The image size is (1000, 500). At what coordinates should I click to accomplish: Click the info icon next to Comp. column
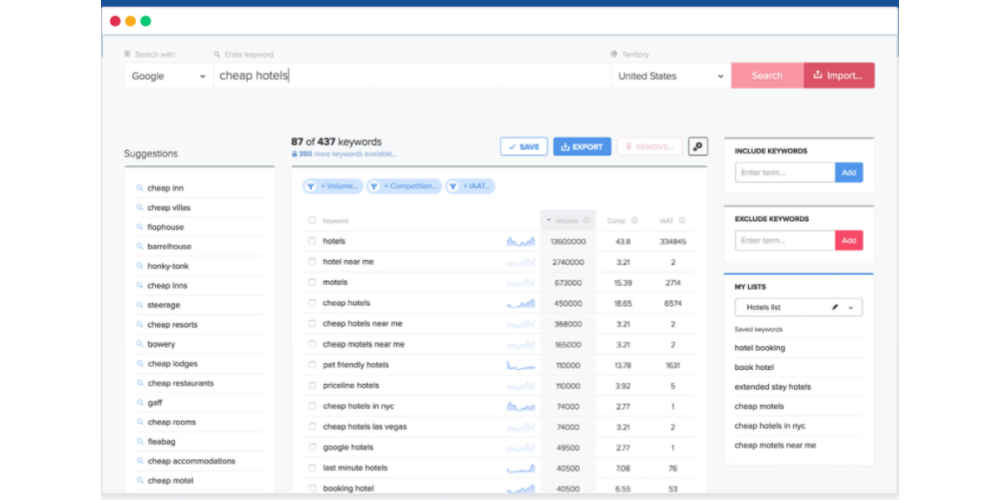coord(634,221)
